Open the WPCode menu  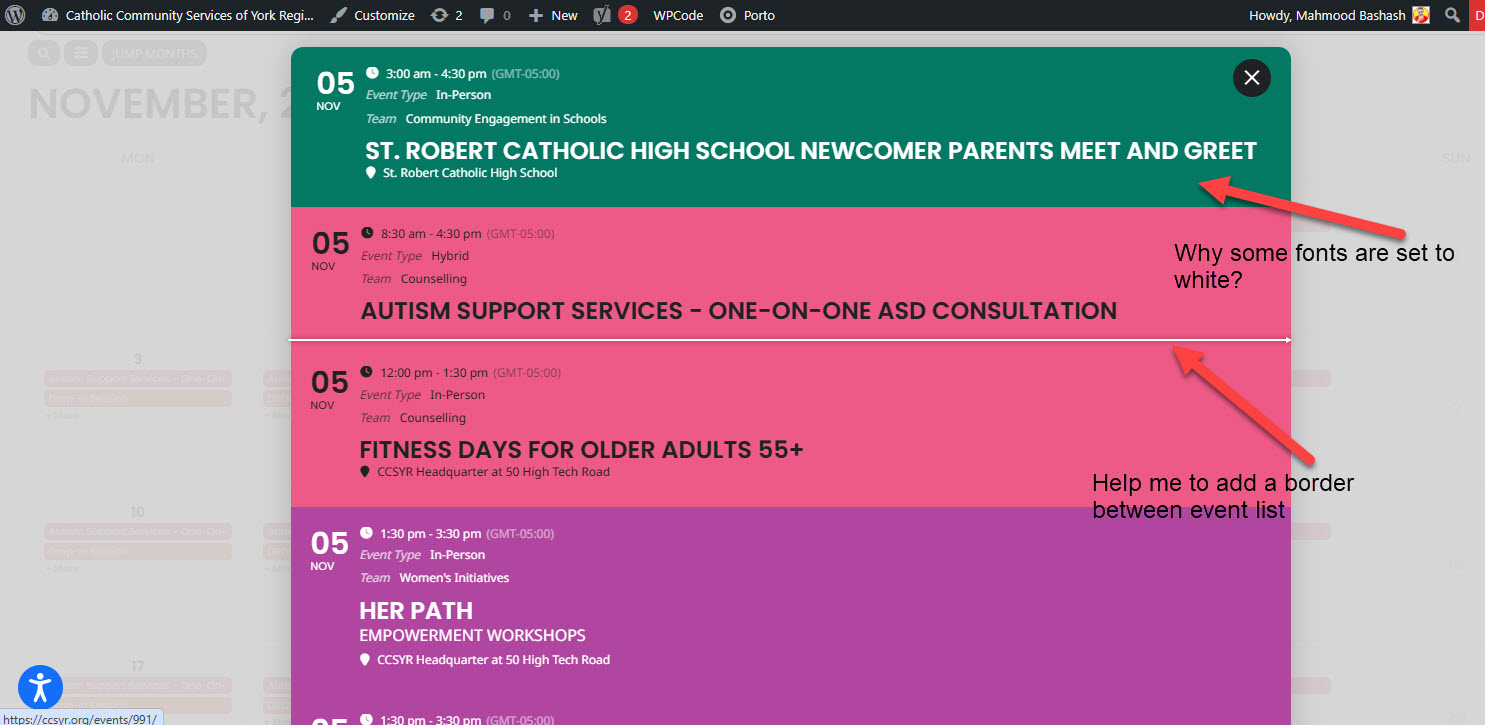(x=678, y=15)
